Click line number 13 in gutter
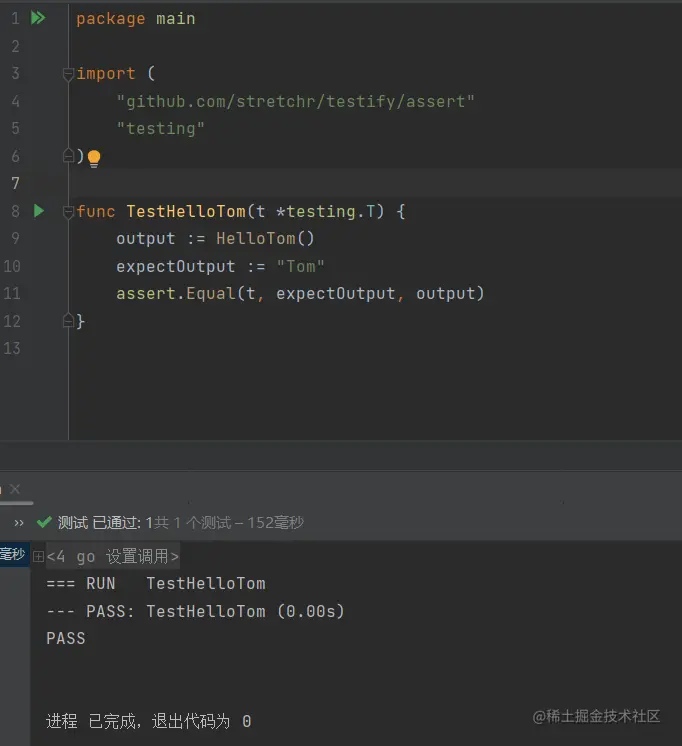Screen dimensions: 682x746 (12, 348)
